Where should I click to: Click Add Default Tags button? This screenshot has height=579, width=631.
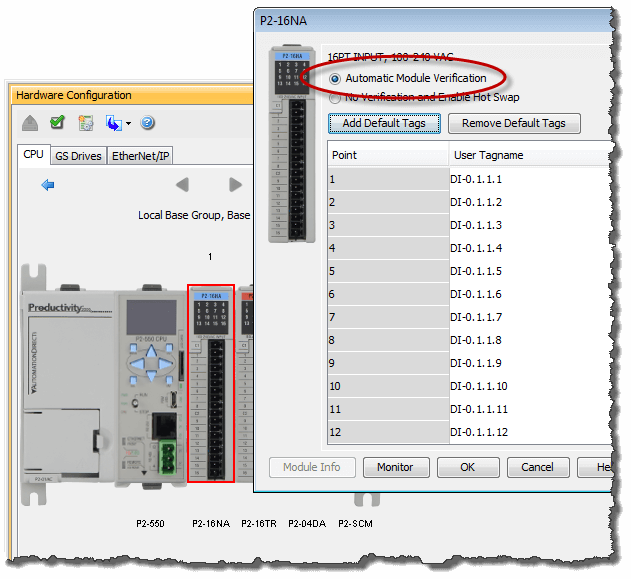point(384,123)
